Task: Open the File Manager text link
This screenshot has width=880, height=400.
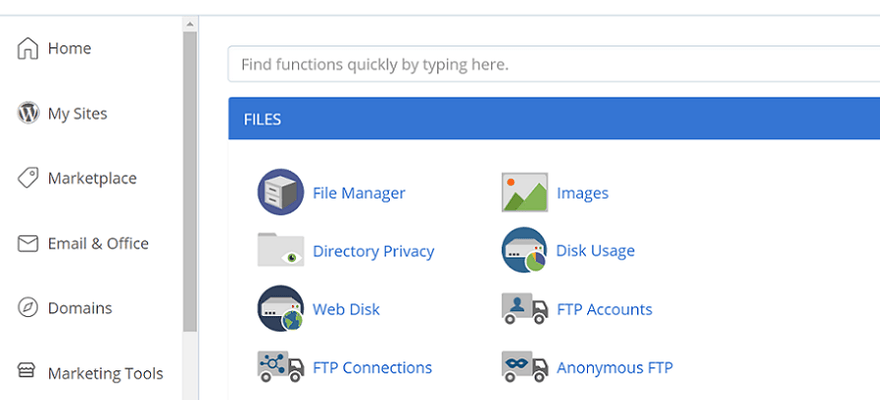Action: click(x=358, y=193)
